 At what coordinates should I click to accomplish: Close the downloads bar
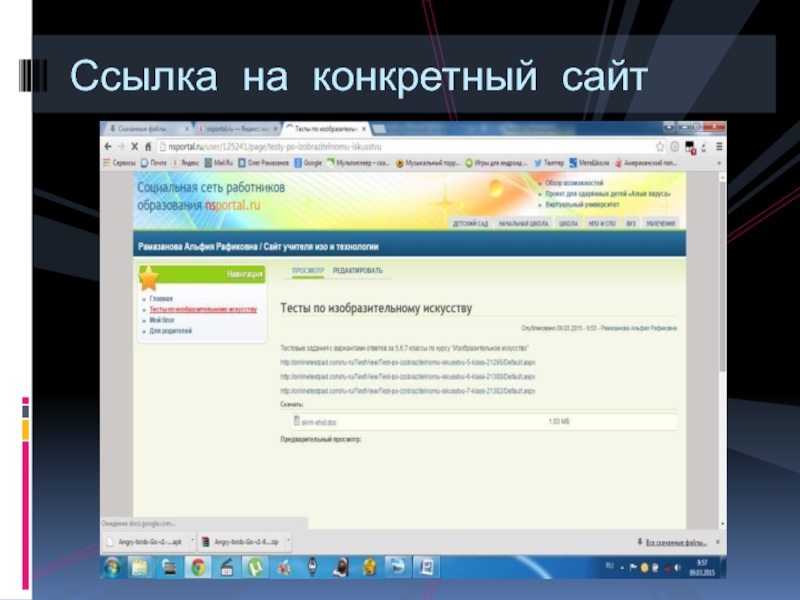pos(718,542)
